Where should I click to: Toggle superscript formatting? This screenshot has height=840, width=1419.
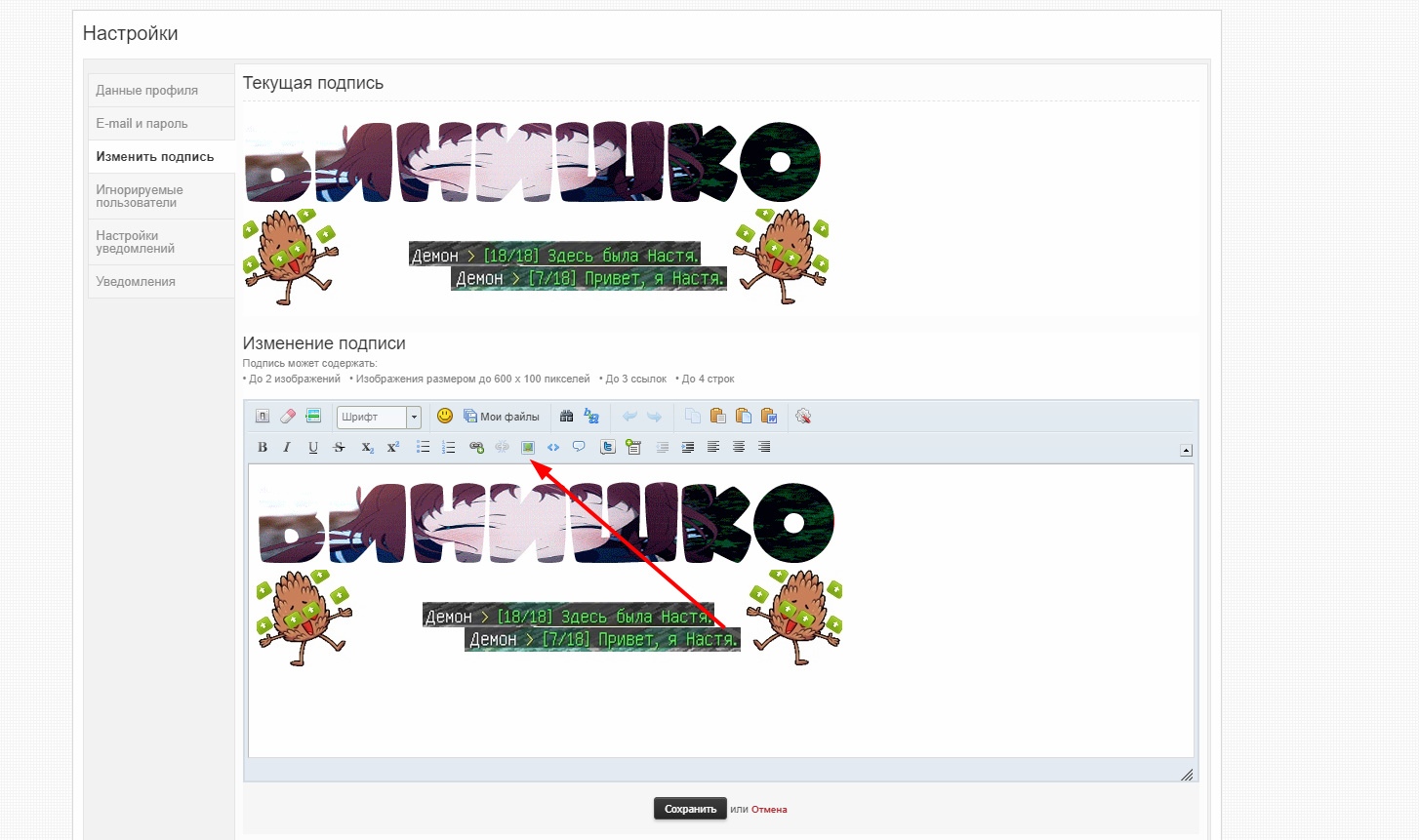click(x=393, y=447)
